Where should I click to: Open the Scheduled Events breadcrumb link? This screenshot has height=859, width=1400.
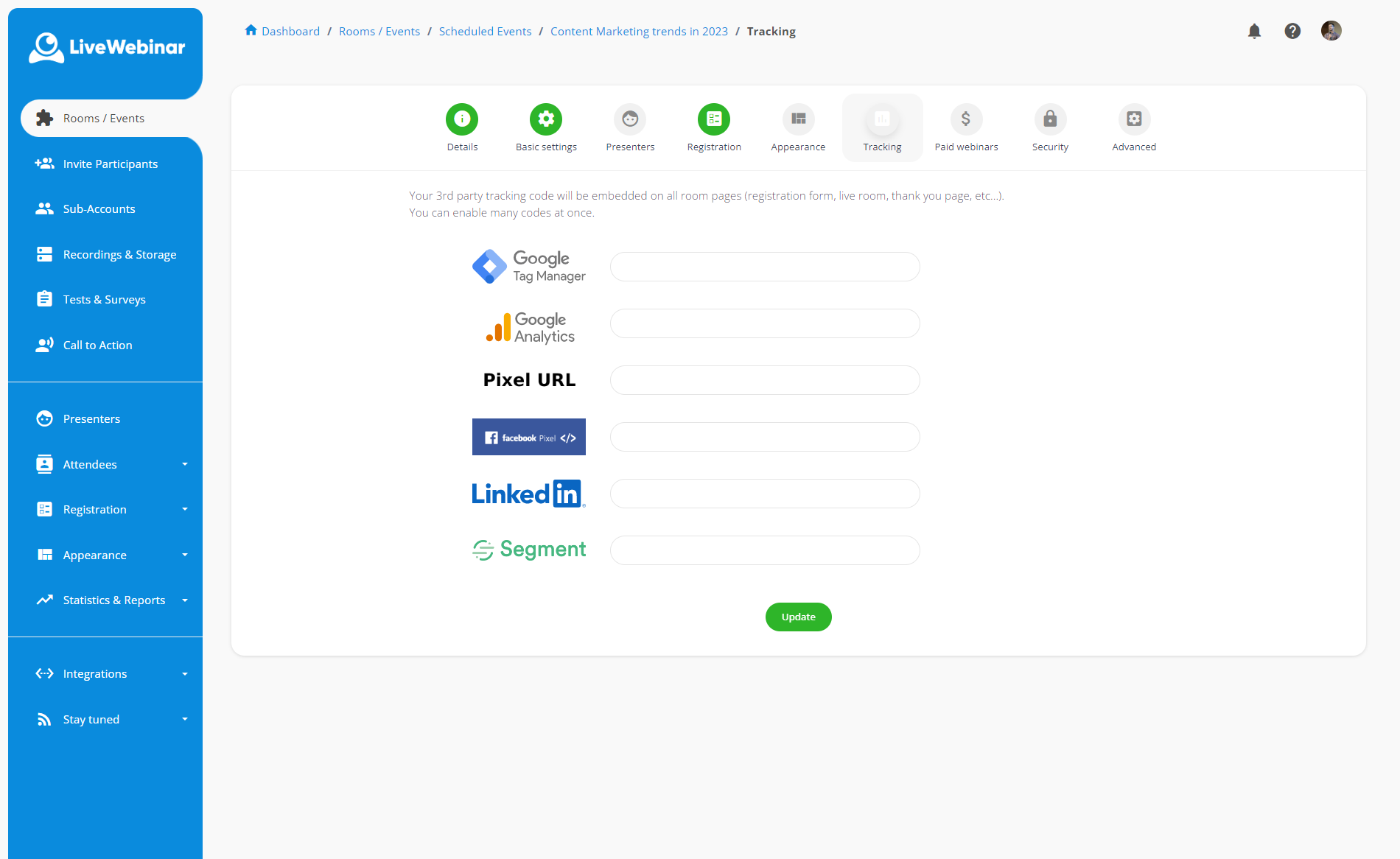point(485,31)
